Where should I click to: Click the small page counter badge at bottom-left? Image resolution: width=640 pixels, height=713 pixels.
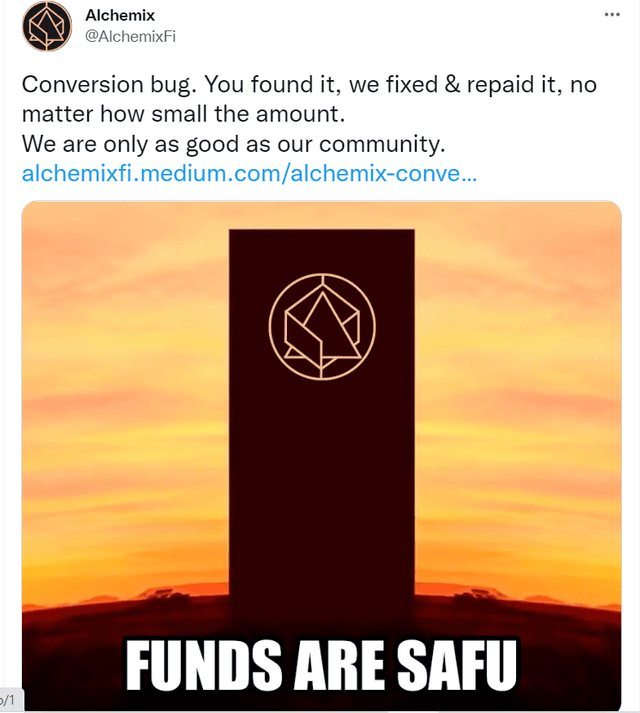click(10, 701)
